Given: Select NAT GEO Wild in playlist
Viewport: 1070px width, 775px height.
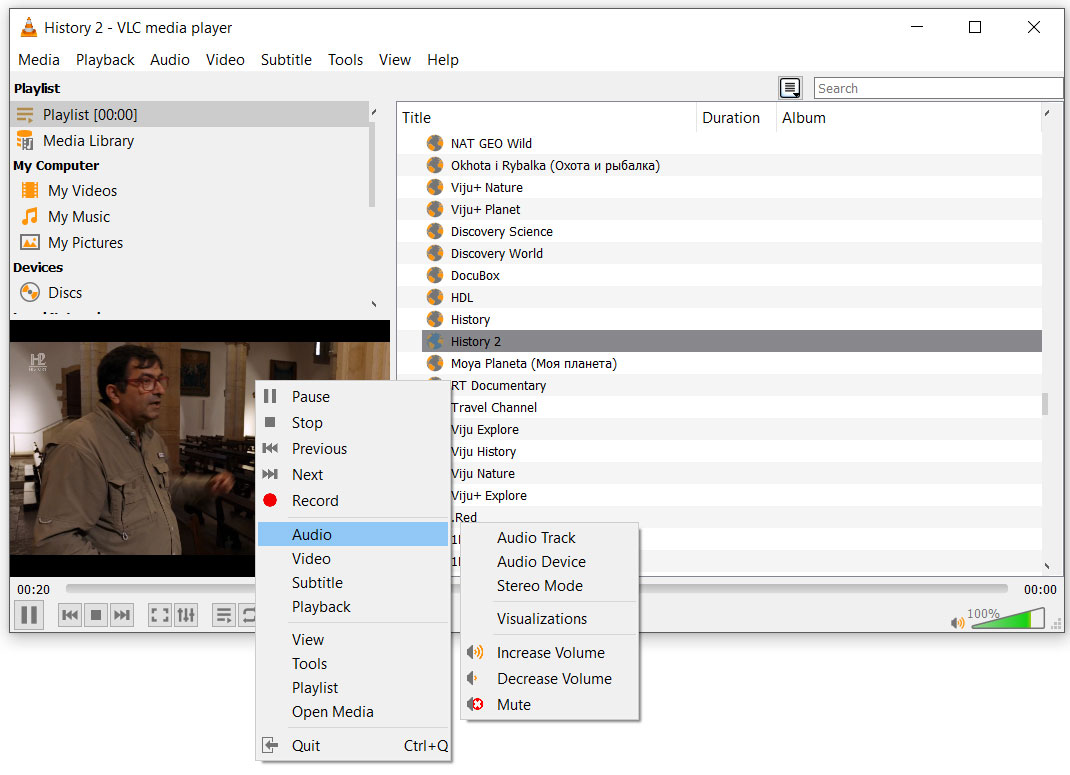Looking at the screenshot, I should pyautogui.click(x=720, y=143).
